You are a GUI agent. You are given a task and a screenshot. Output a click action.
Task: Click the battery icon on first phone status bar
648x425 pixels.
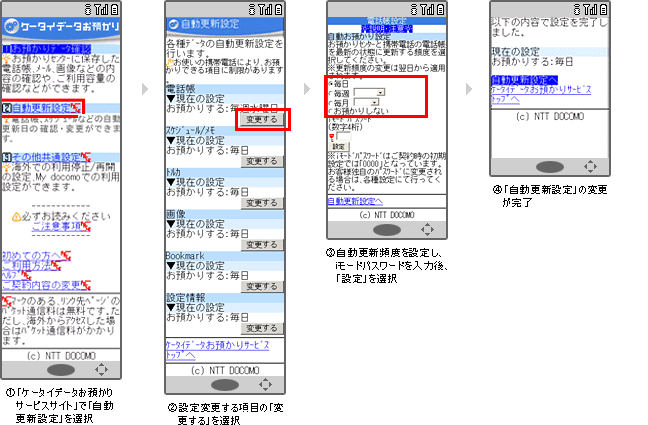click(114, 9)
